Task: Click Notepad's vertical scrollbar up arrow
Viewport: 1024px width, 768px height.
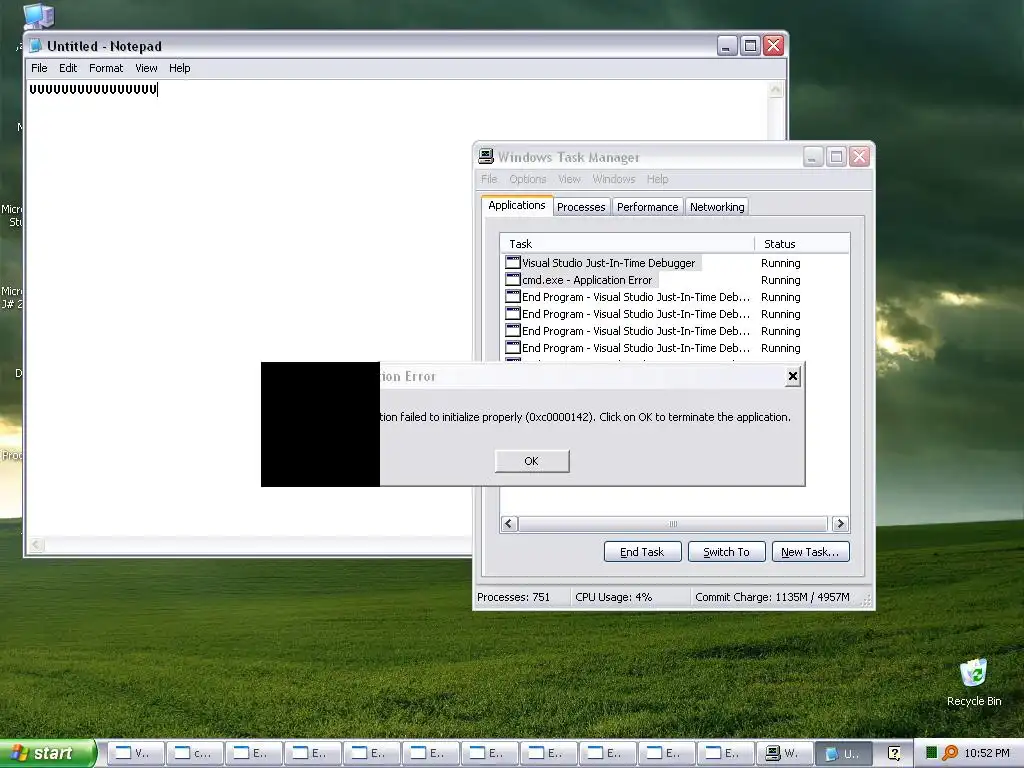Action: 776,90
